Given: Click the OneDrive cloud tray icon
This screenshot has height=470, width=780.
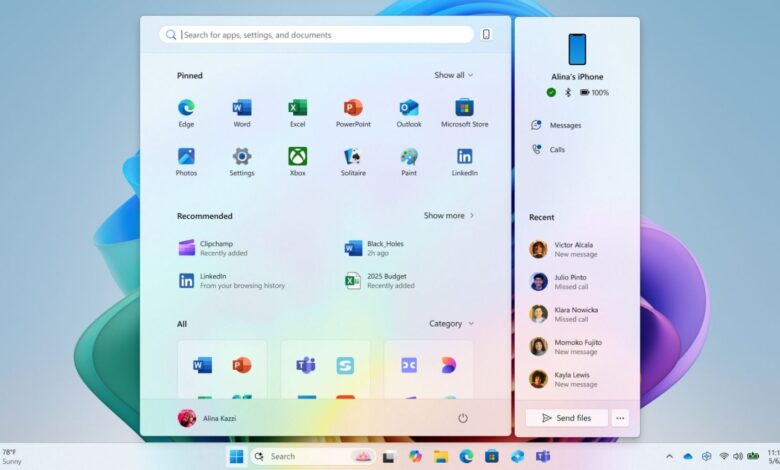Looking at the screenshot, I should 688,456.
